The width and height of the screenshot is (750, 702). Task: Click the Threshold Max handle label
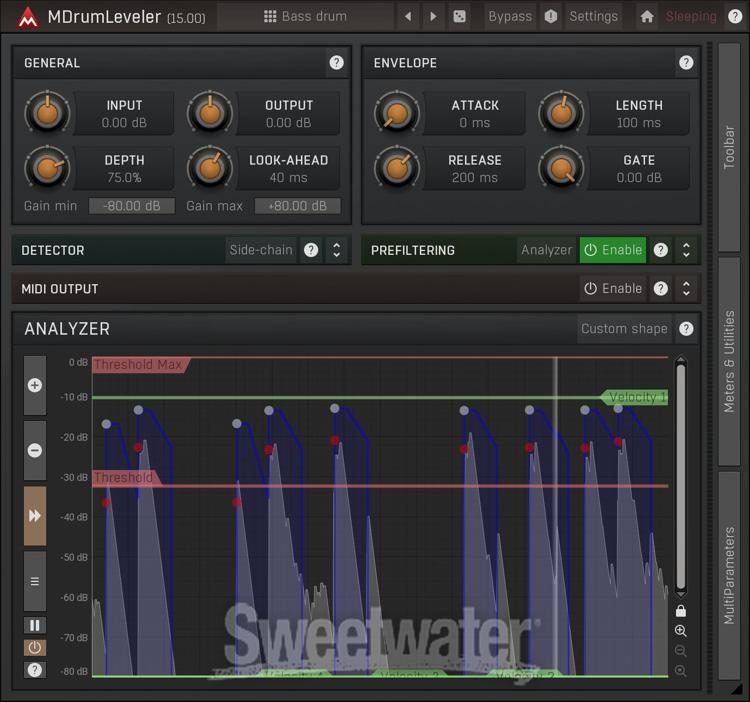[x=139, y=364]
